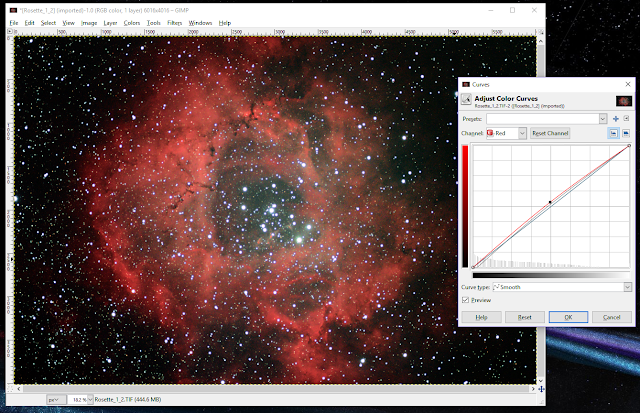Click the plus icon to save preset
Viewport: 640px width, 413px height.
(x=616, y=119)
